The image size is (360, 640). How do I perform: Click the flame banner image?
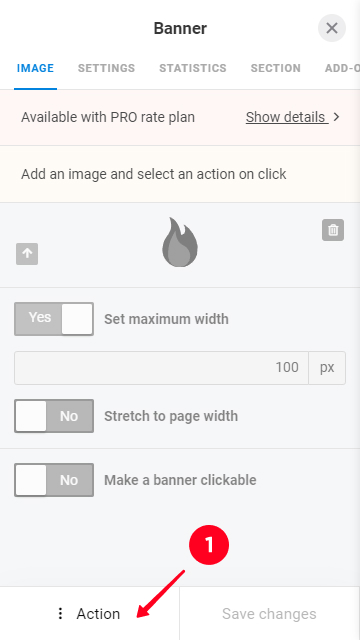[180, 242]
